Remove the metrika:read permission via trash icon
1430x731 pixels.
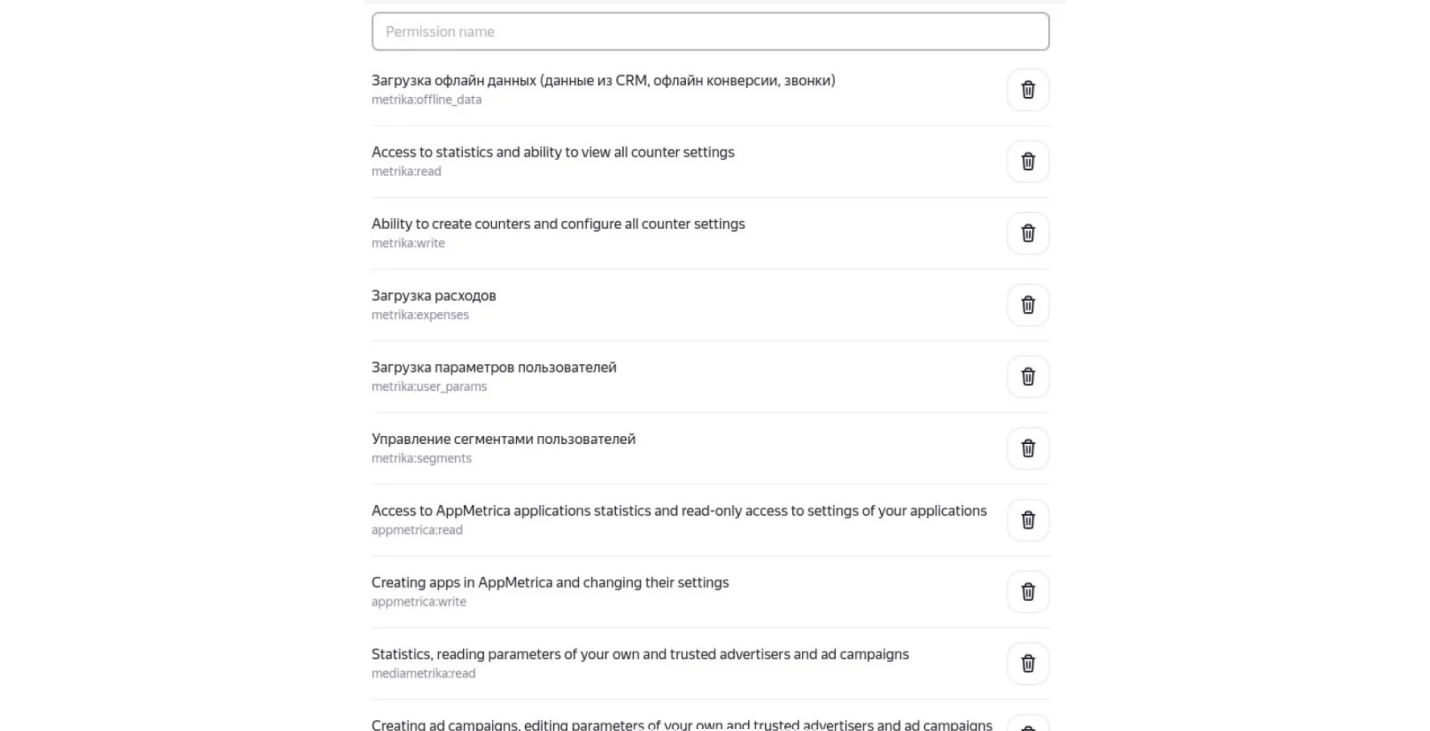(x=1028, y=162)
